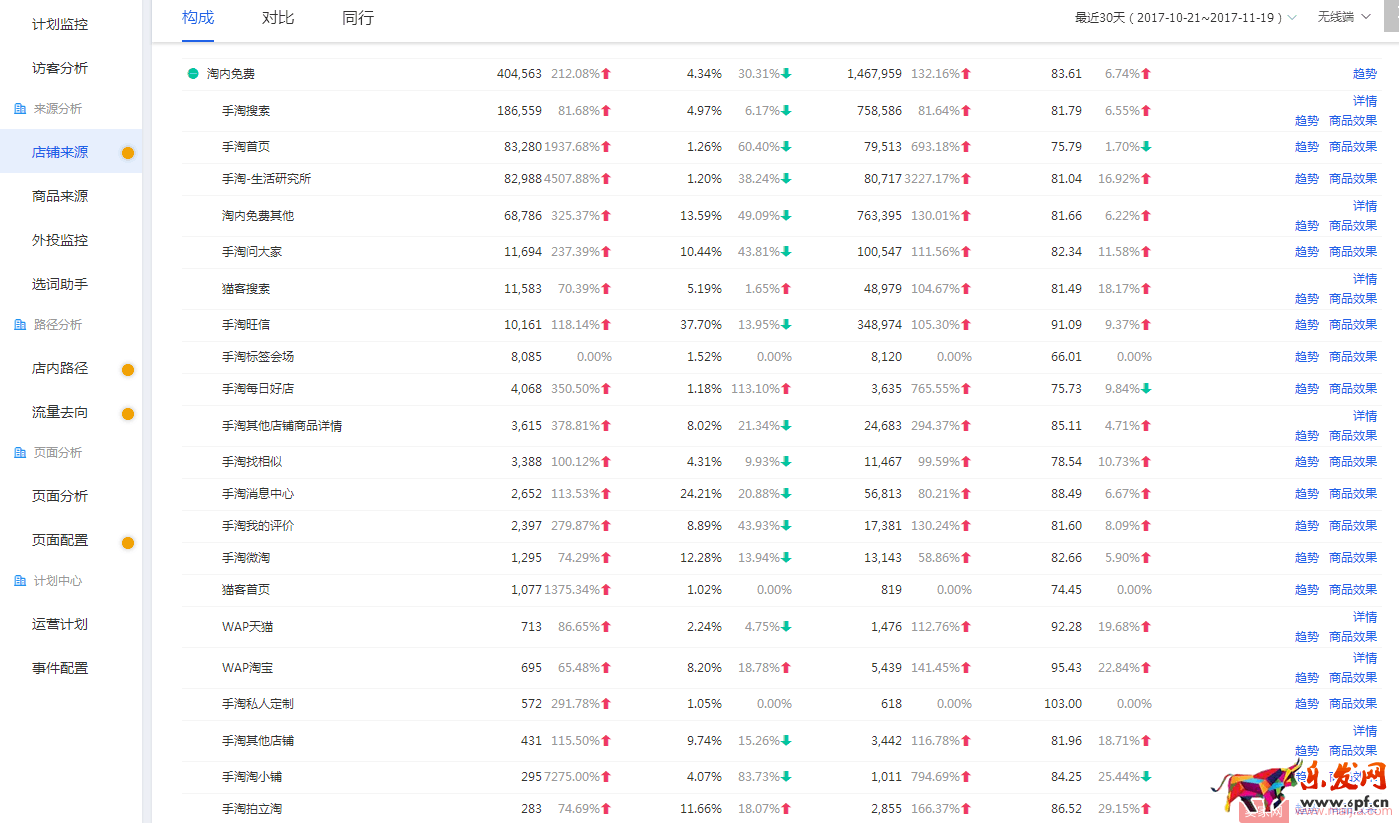Click green down arrow next to 30.31%
Image resolution: width=1399 pixels, height=823 pixels.
tap(786, 74)
